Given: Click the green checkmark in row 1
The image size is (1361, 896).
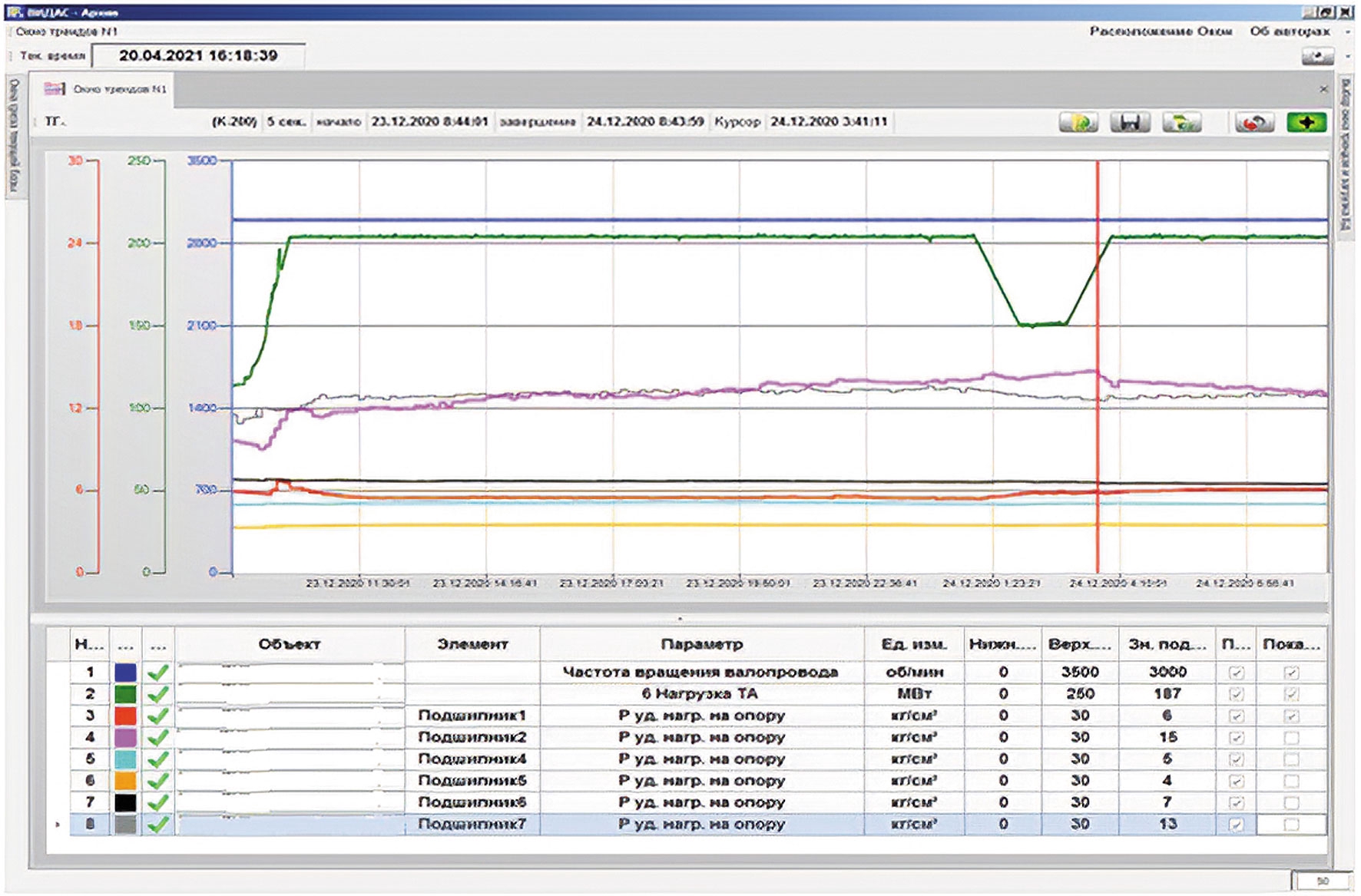Looking at the screenshot, I should pyautogui.click(x=157, y=673).
